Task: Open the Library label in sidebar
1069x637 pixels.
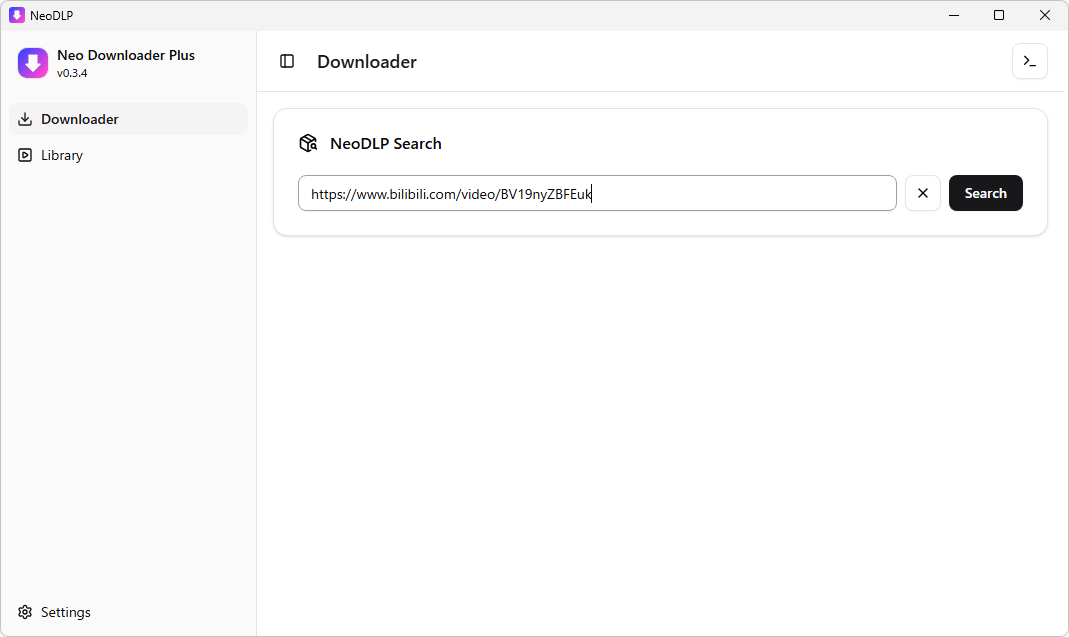Action: pyautogui.click(x=62, y=155)
